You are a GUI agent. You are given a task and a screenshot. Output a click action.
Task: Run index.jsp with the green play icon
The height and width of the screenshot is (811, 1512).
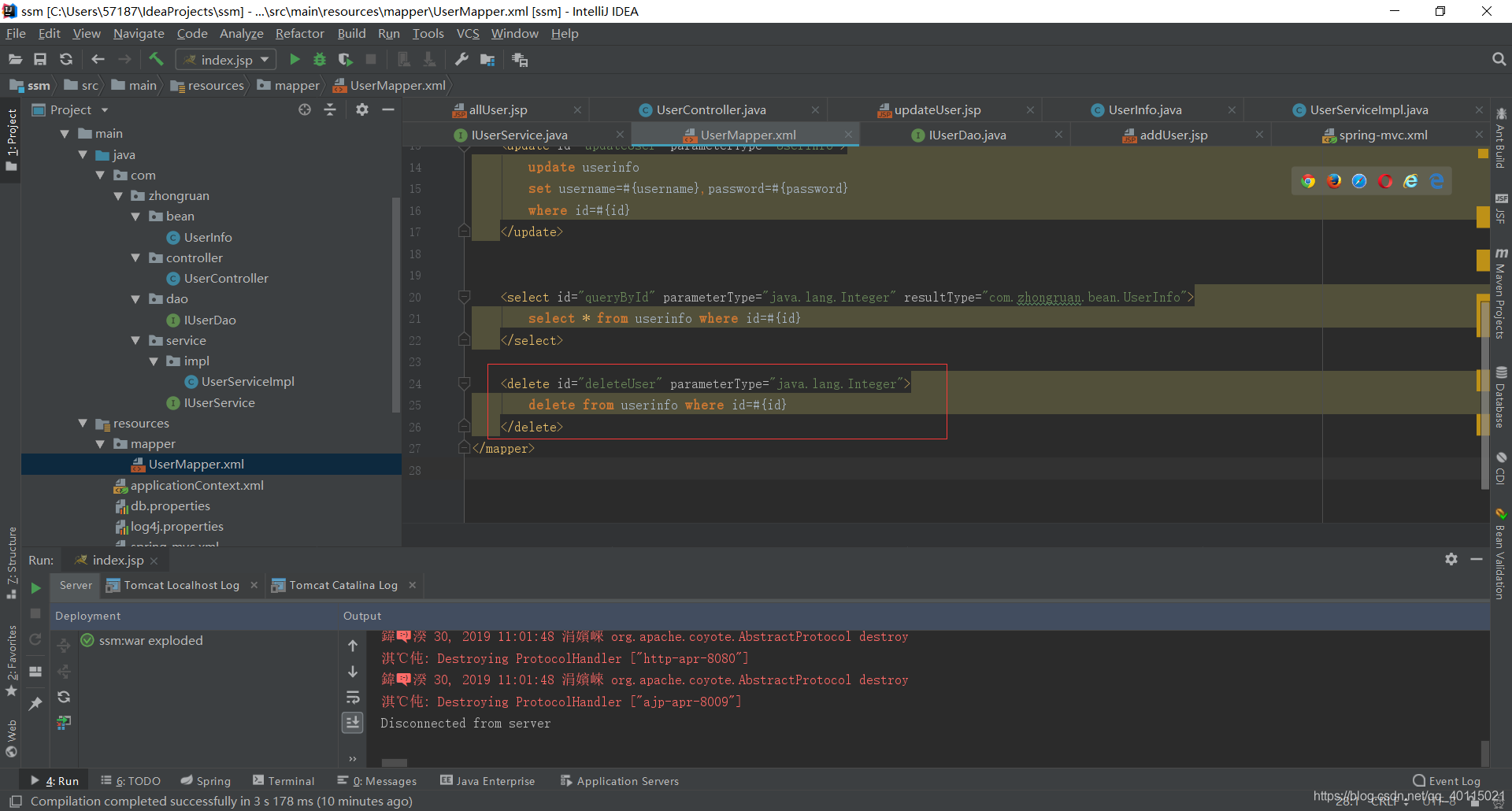tap(295, 60)
